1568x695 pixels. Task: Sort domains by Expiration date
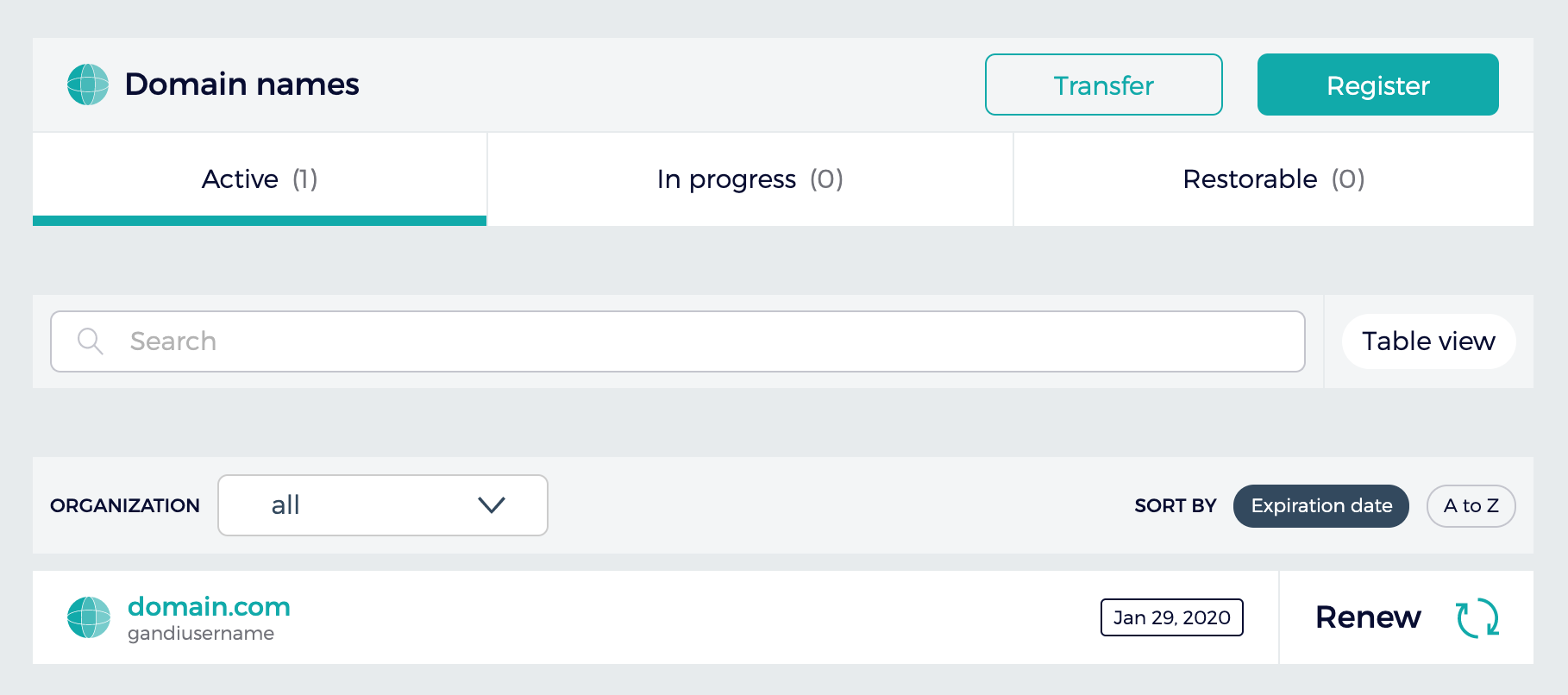[x=1320, y=506]
